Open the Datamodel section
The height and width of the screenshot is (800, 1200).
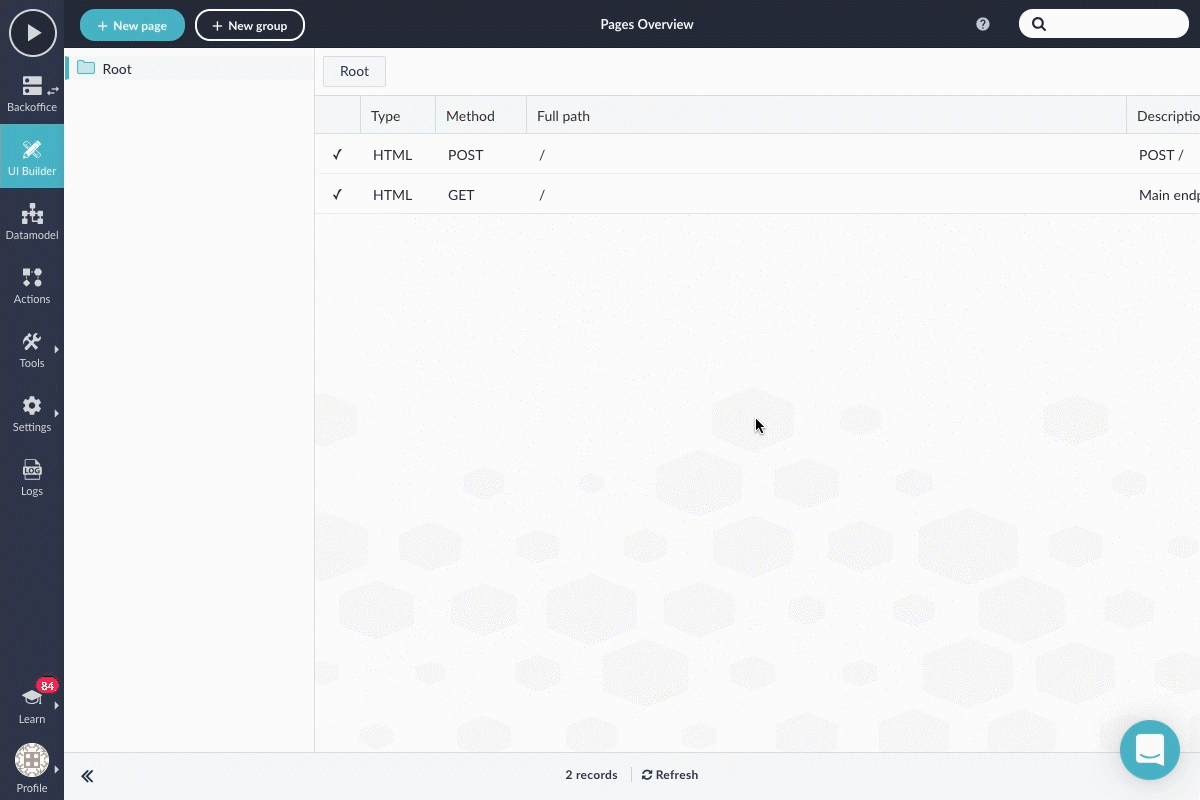click(32, 221)
